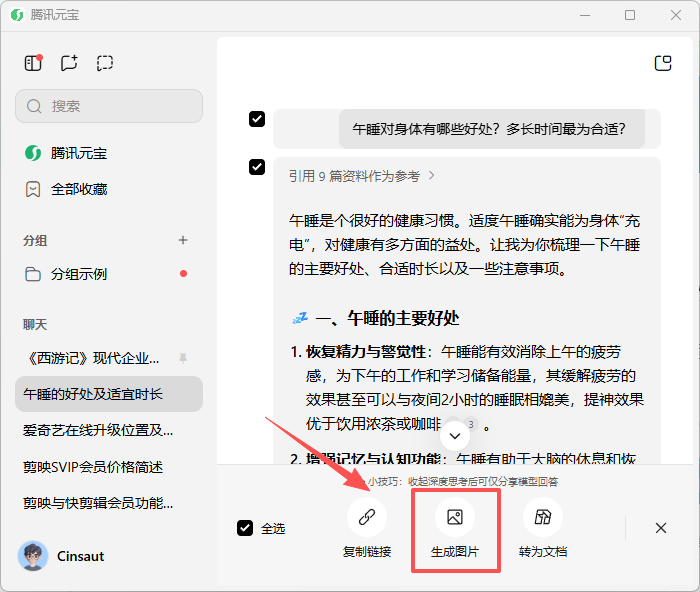Click 生成图片 generate image icon
Screen dimensions: 700x592
[455, 517]
